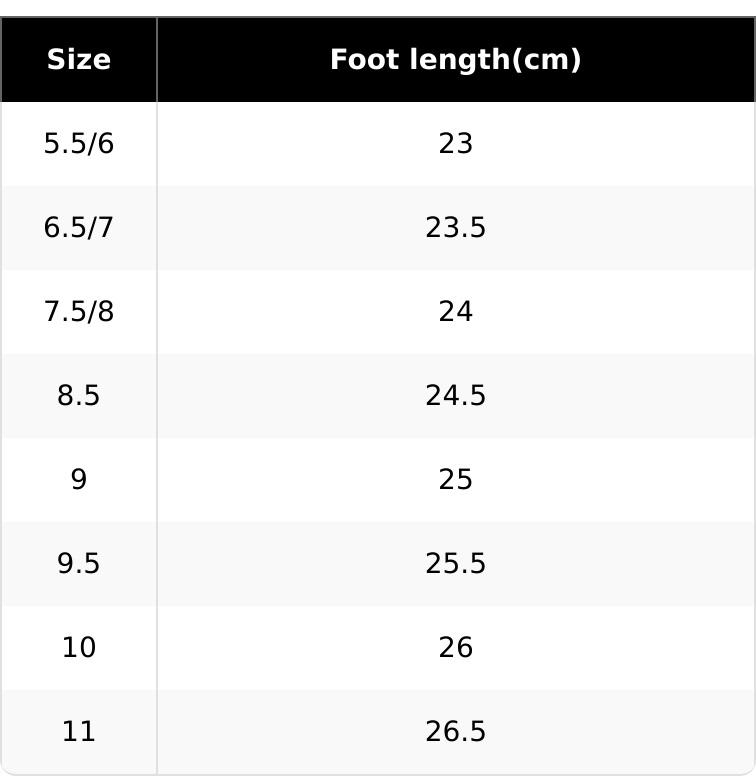Select the 5.5/6 size cell

[x=79, y=144]
